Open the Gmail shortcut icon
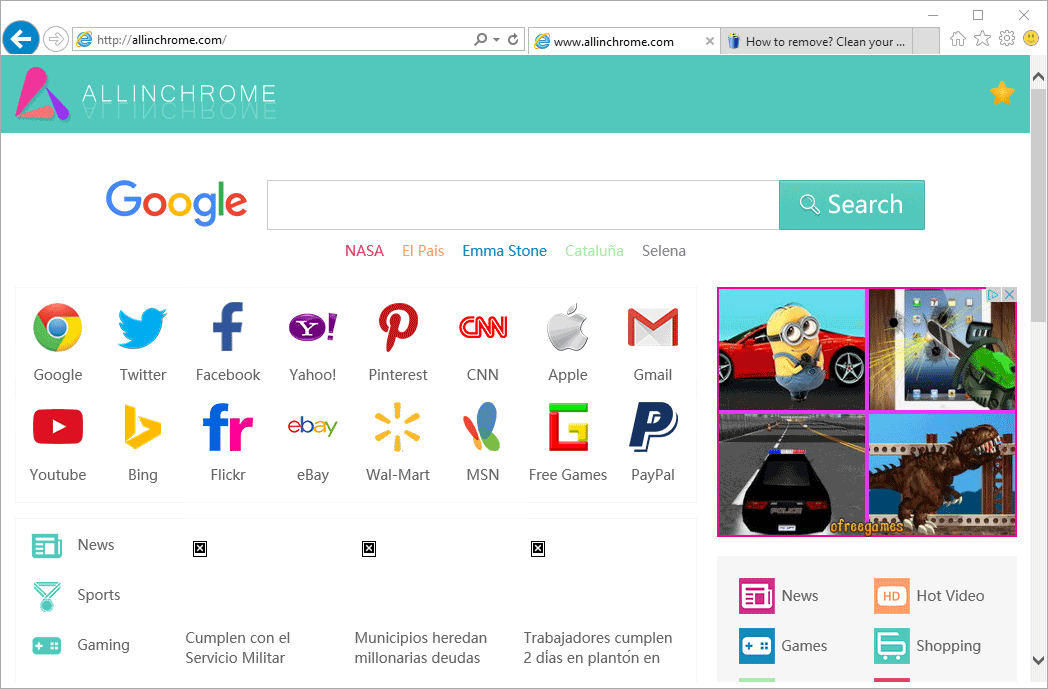The height and width of the screenshot is (689, 1048). (x=653, y=327)
